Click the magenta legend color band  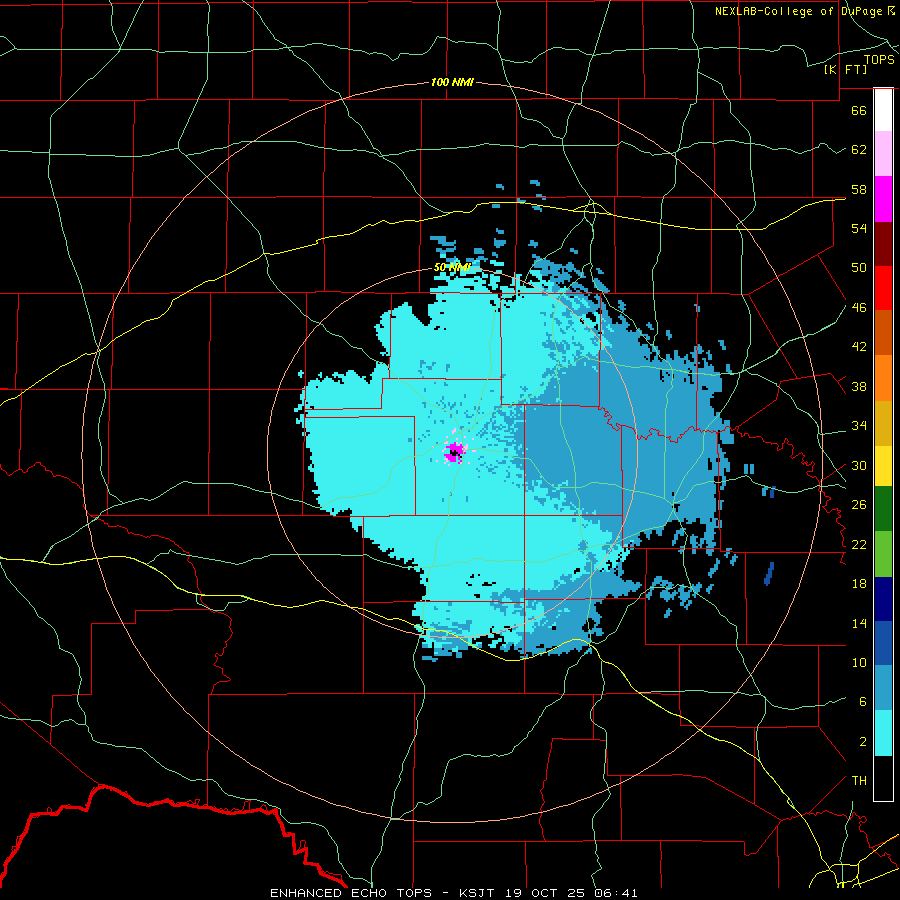[x=883, y=199]
